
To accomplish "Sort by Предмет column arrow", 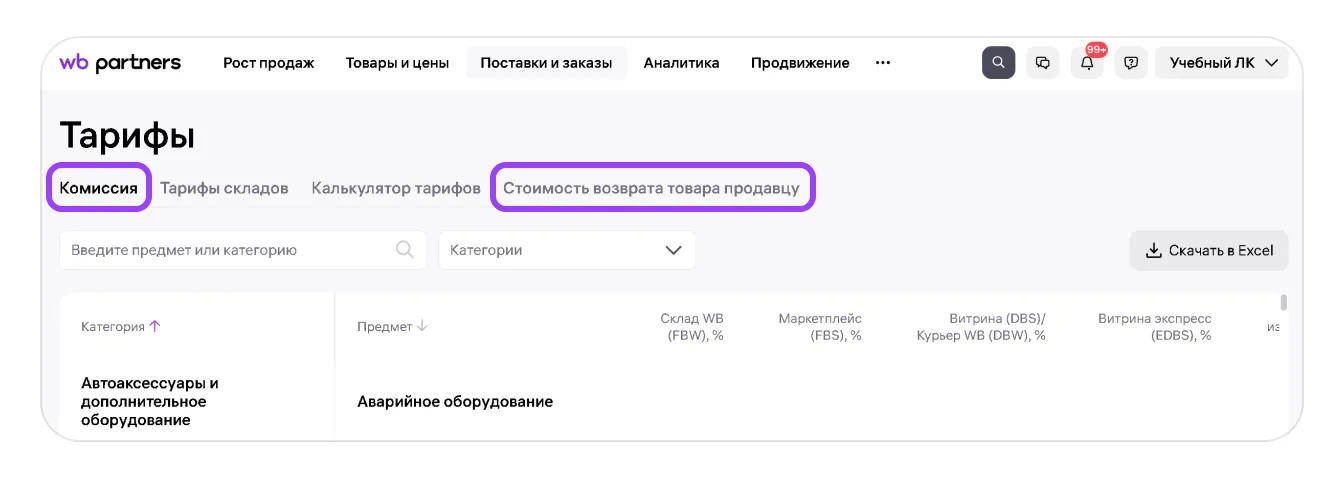I will (422, 326).
